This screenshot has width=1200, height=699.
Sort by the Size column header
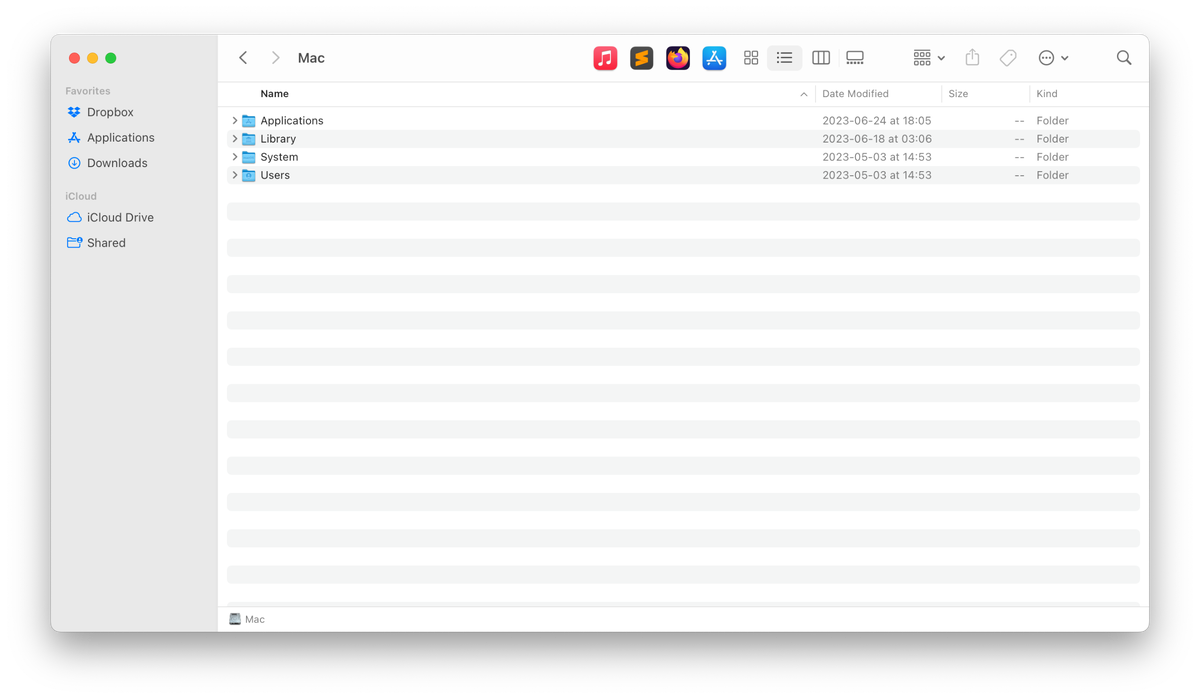tap(958, 94)
